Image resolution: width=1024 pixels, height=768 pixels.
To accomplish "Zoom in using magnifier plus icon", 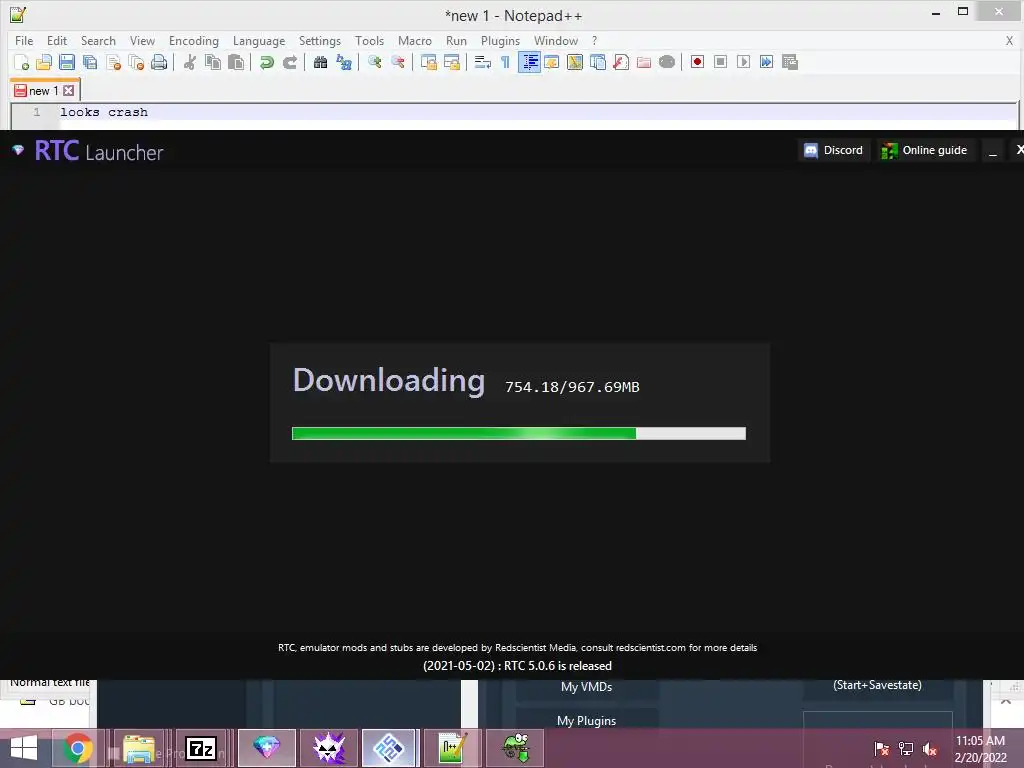I will coord(374,62).
